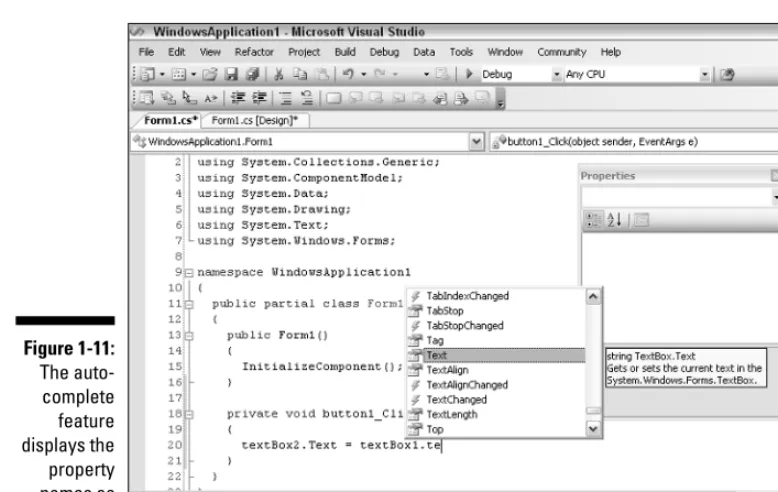Image resolution: width=778 pixels, height=492 pixels.
Task: Open the Community menu
Action: coord(562,52)
